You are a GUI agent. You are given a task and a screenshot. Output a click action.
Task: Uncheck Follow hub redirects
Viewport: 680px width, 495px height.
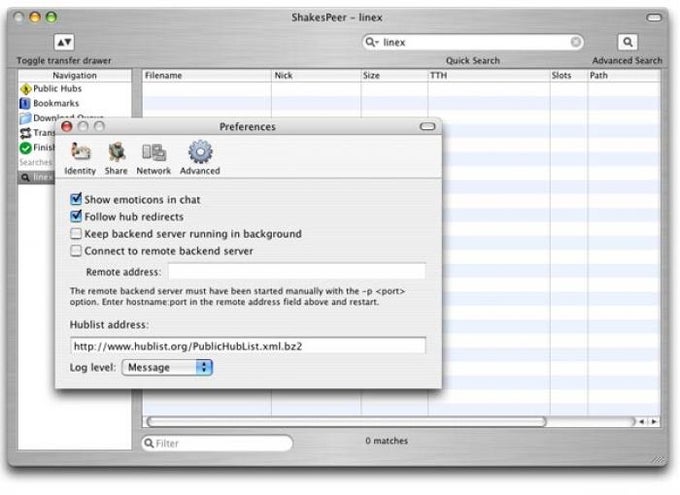76,216
